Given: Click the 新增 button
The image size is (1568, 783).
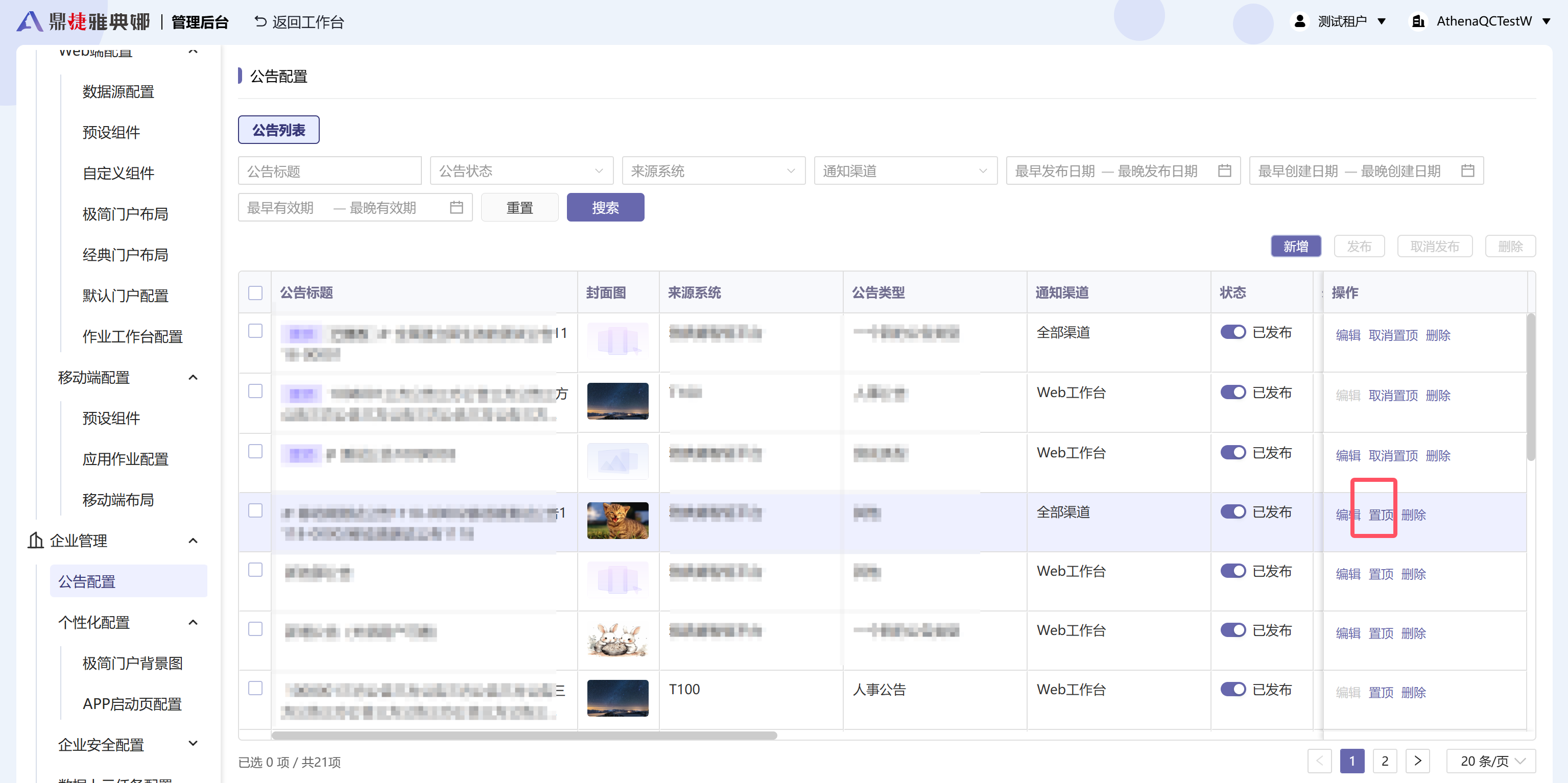Looking at the screenshot, I should tap(1295, 247).
